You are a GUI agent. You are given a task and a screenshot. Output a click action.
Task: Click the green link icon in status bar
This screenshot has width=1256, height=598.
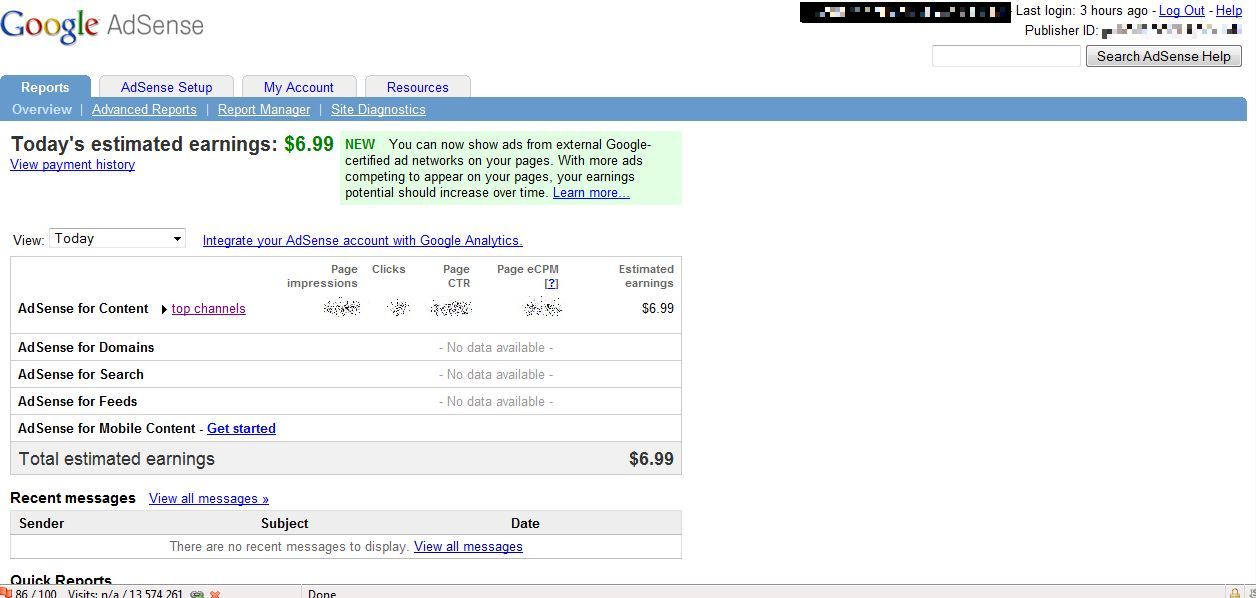197,594
